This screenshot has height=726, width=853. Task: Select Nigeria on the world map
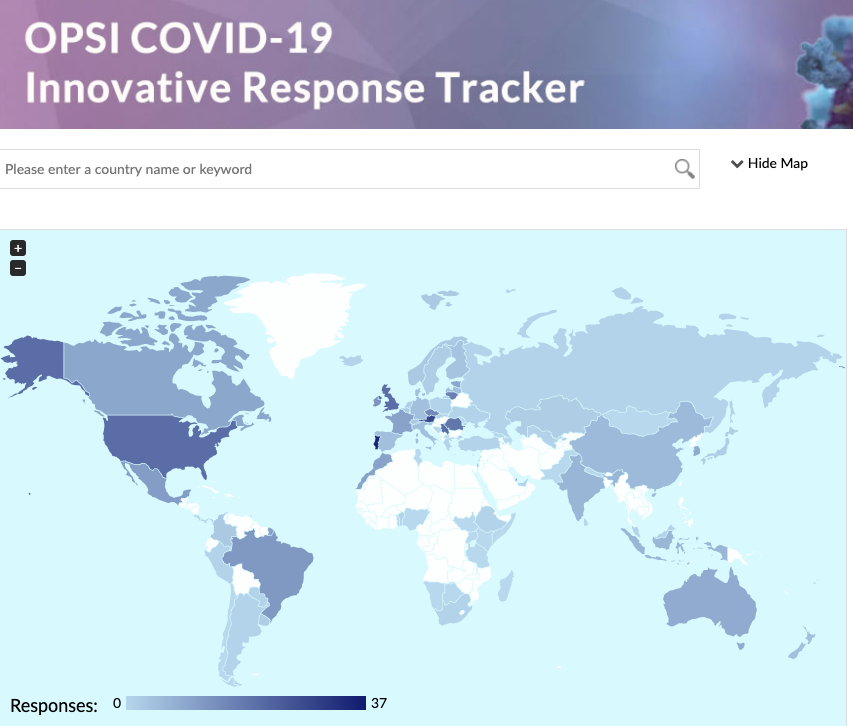pos(416,518)
